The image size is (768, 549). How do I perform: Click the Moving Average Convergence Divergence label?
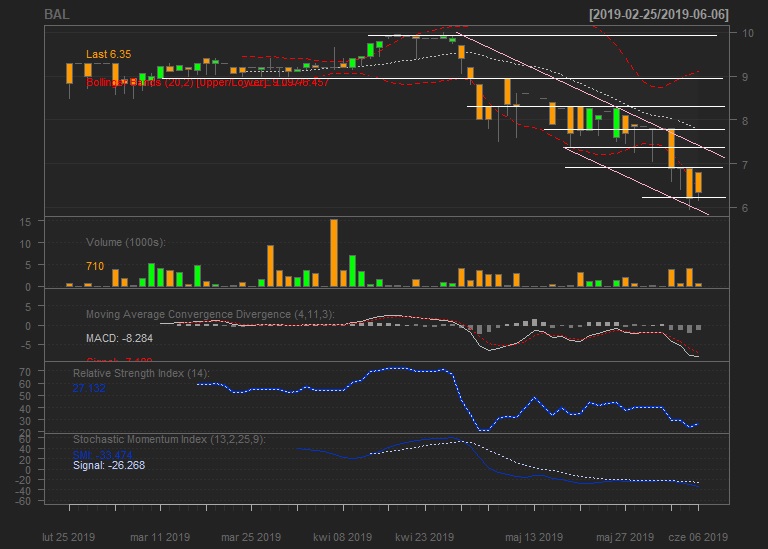coord(210,314)
